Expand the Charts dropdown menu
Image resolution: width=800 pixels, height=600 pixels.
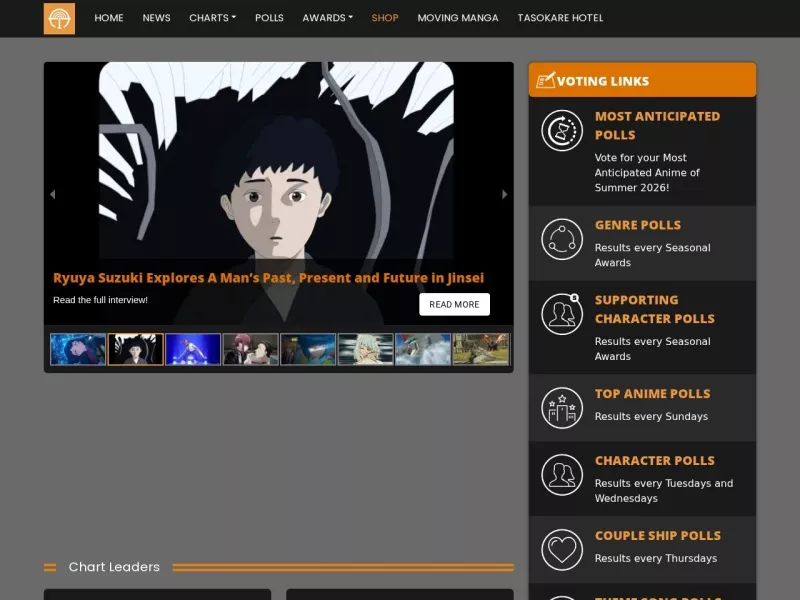point(212,18)
